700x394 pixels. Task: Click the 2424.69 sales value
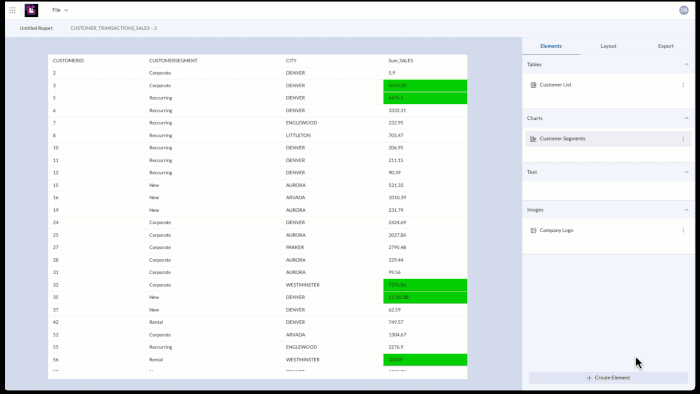click(397, 222)
